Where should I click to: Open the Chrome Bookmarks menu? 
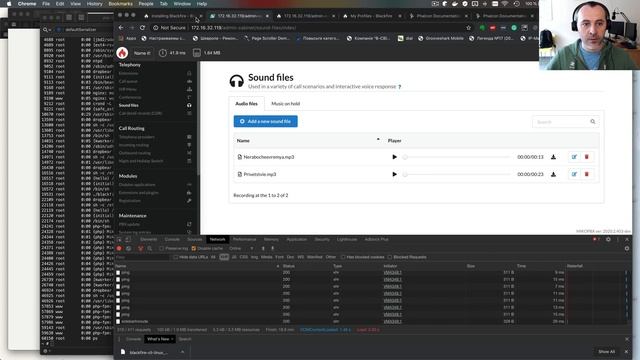(120, 4)
